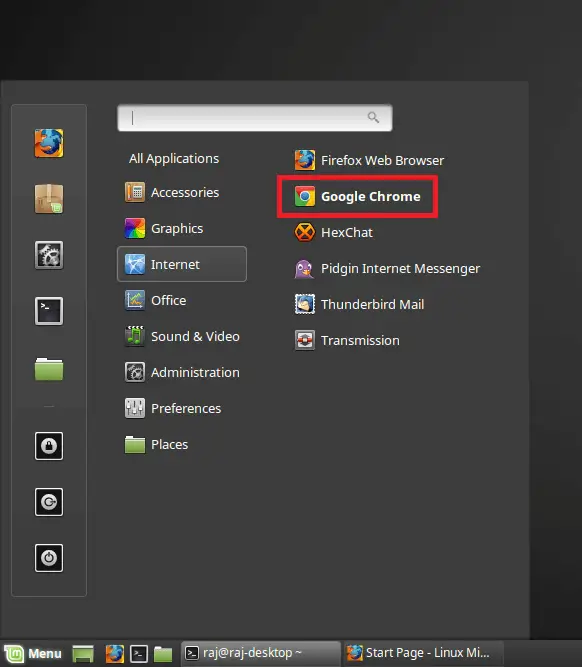Click the Show Desktop panel icon
The image size is (582, 667).
(x=83, y=653)
